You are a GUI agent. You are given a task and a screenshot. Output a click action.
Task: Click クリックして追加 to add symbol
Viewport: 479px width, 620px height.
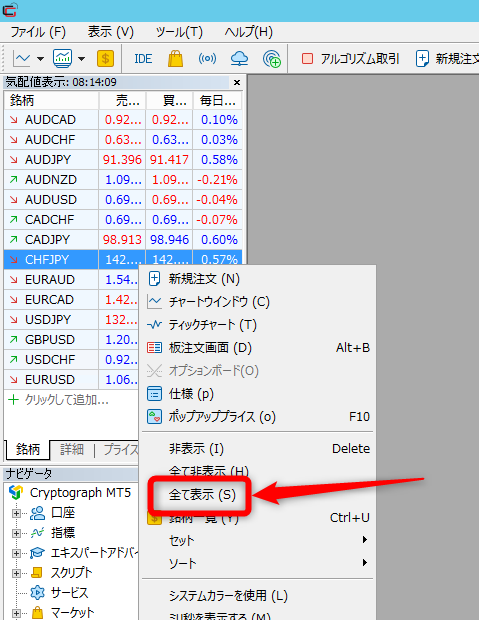66,400
